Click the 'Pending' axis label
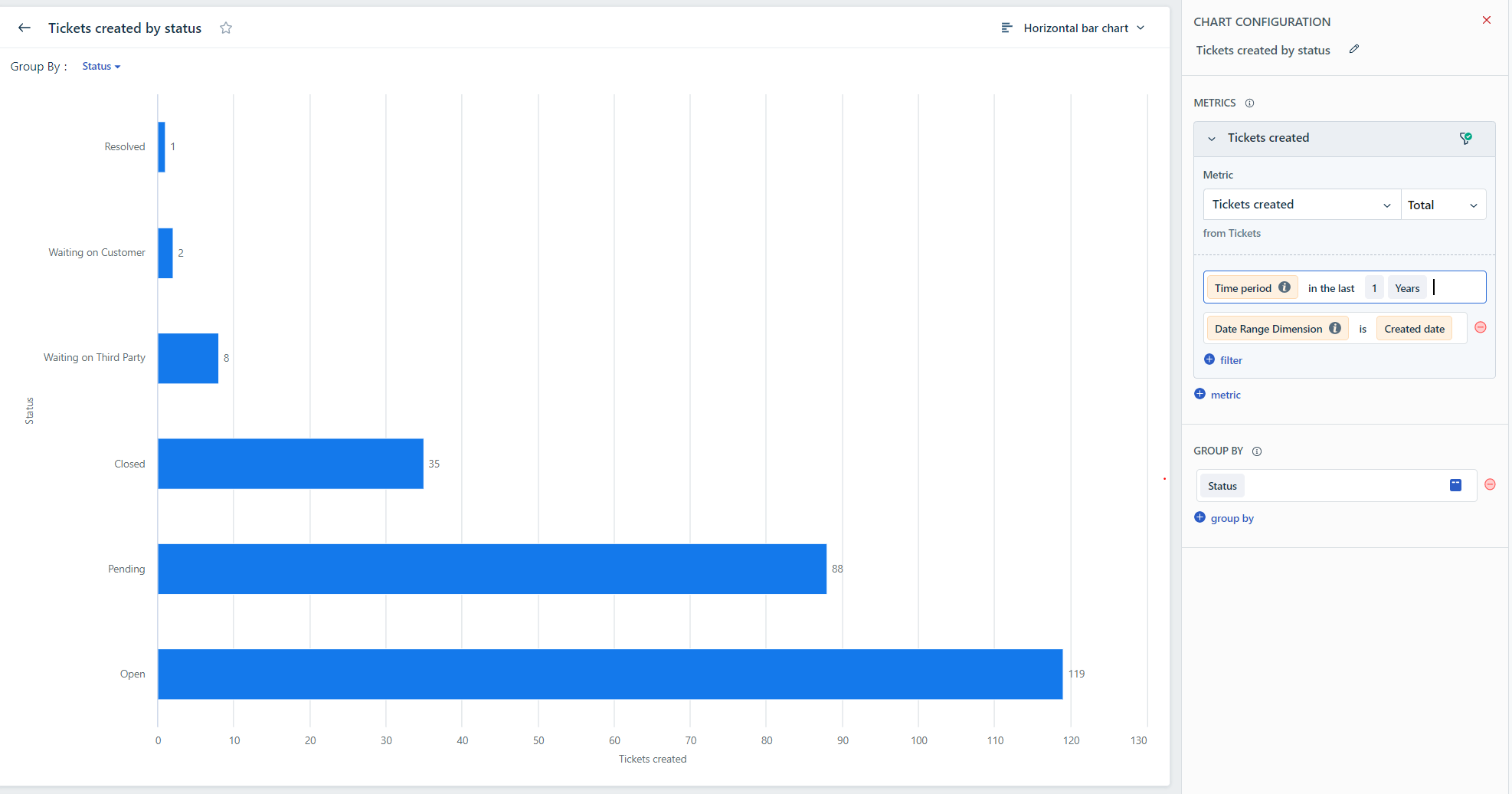 126,569
